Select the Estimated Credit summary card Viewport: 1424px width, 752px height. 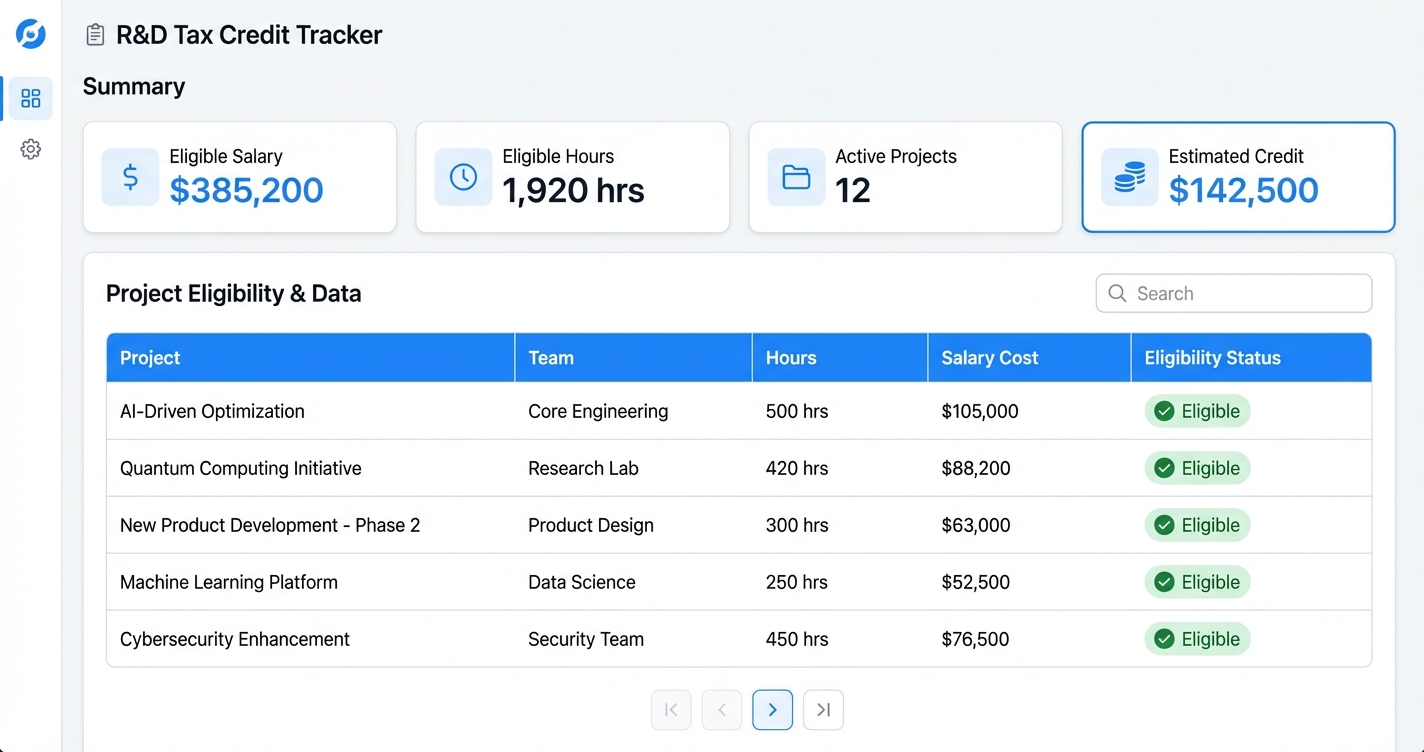tap(1238, 177)
